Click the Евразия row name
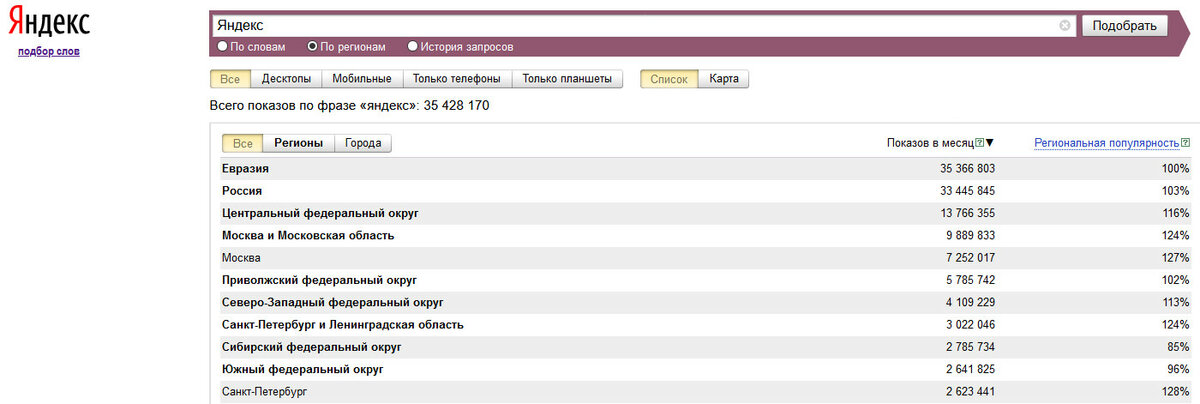The height and width of the screenshot is (404, 1200). point(245,168)
